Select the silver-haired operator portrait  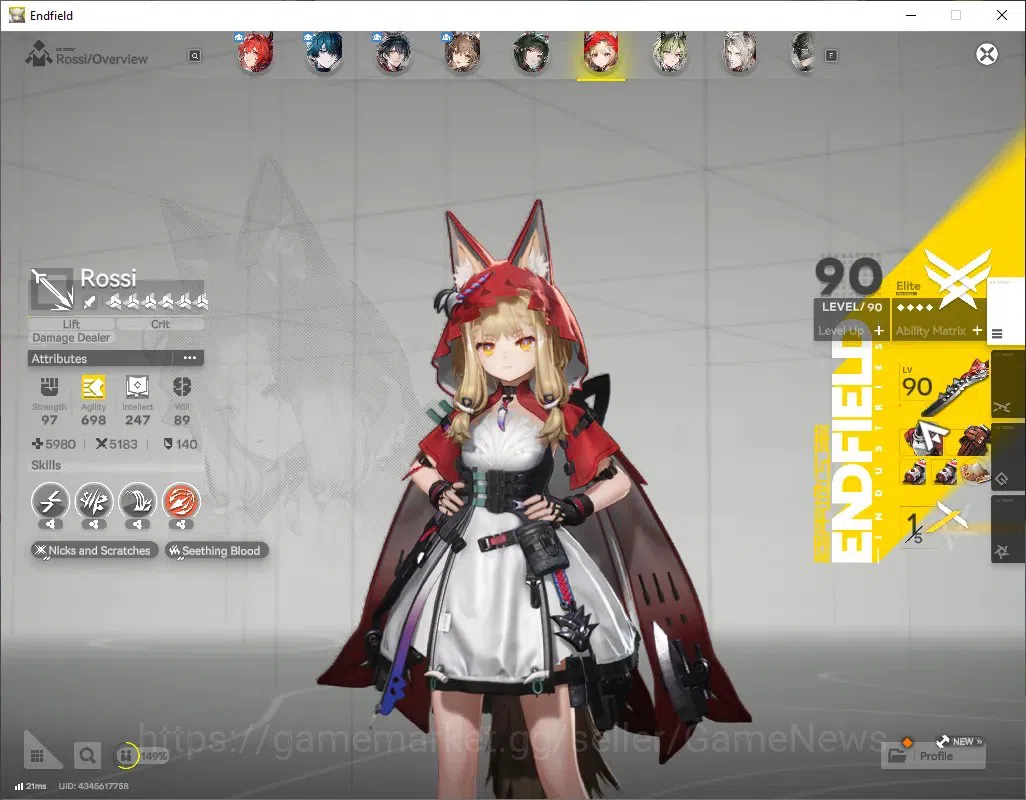pos(739,54)
